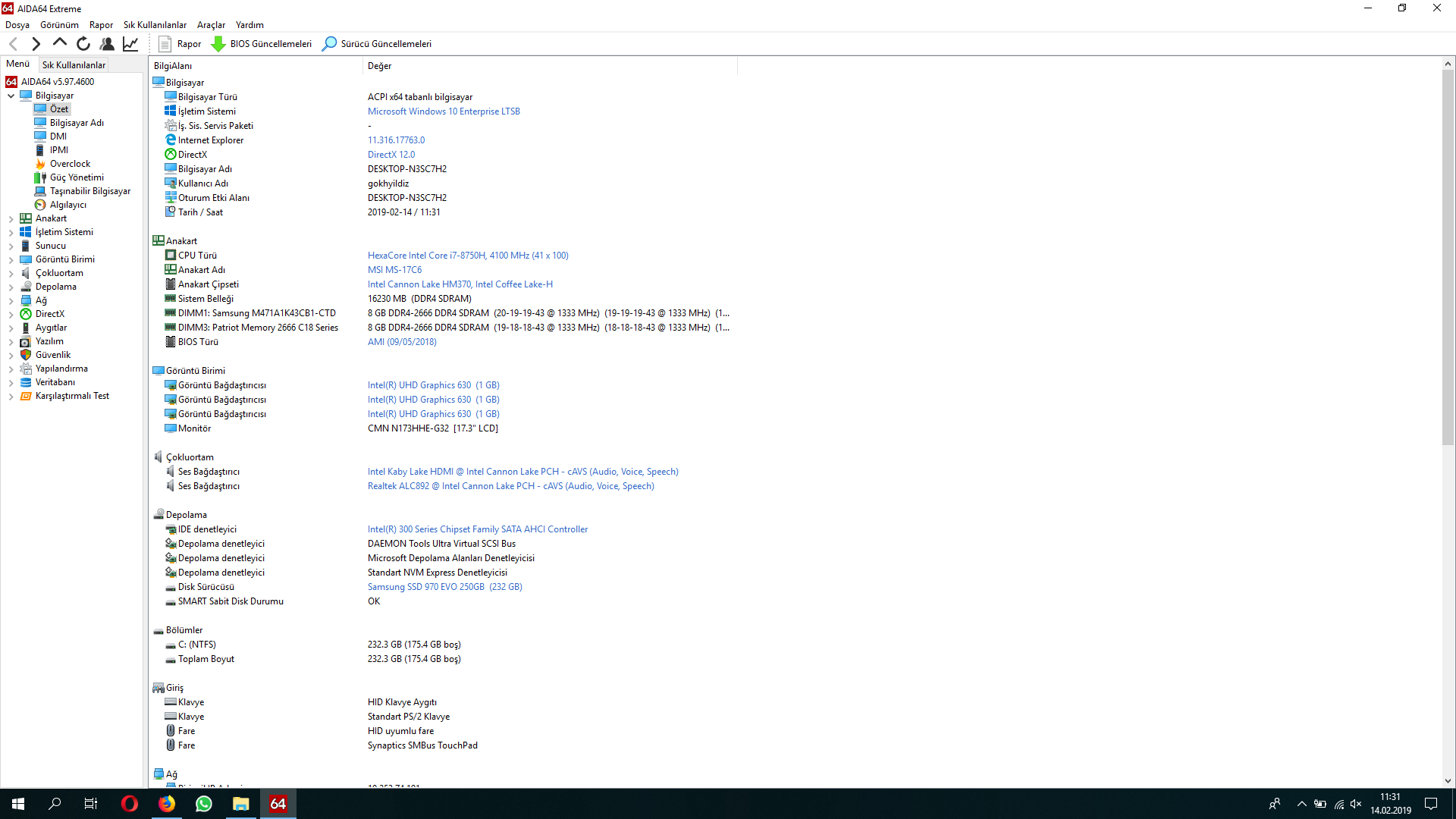1456x819 pixels.
Task: Expand the İşletim Sistemi tree node
Action: click(11, 232)
